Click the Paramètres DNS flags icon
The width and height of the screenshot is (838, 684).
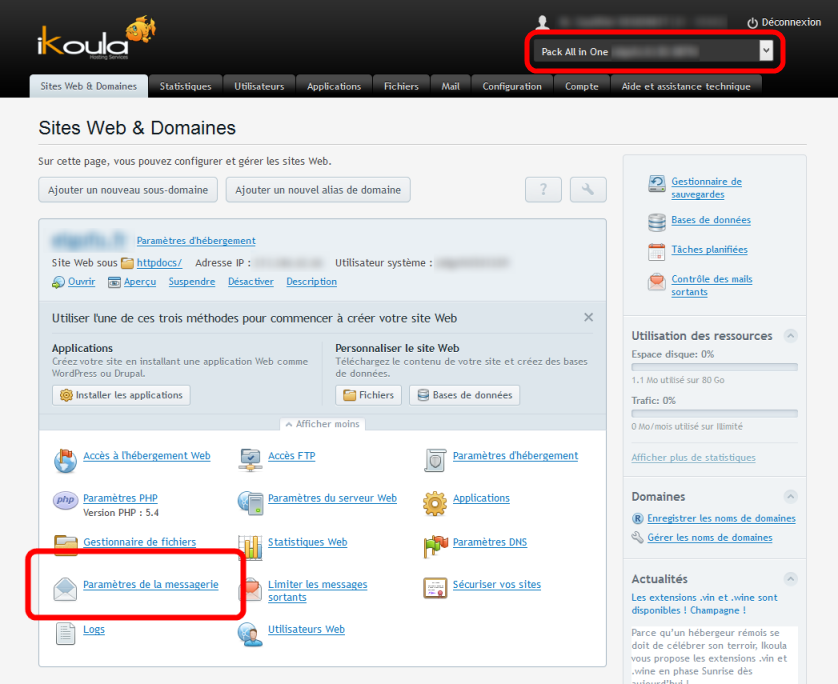(435, 545)
